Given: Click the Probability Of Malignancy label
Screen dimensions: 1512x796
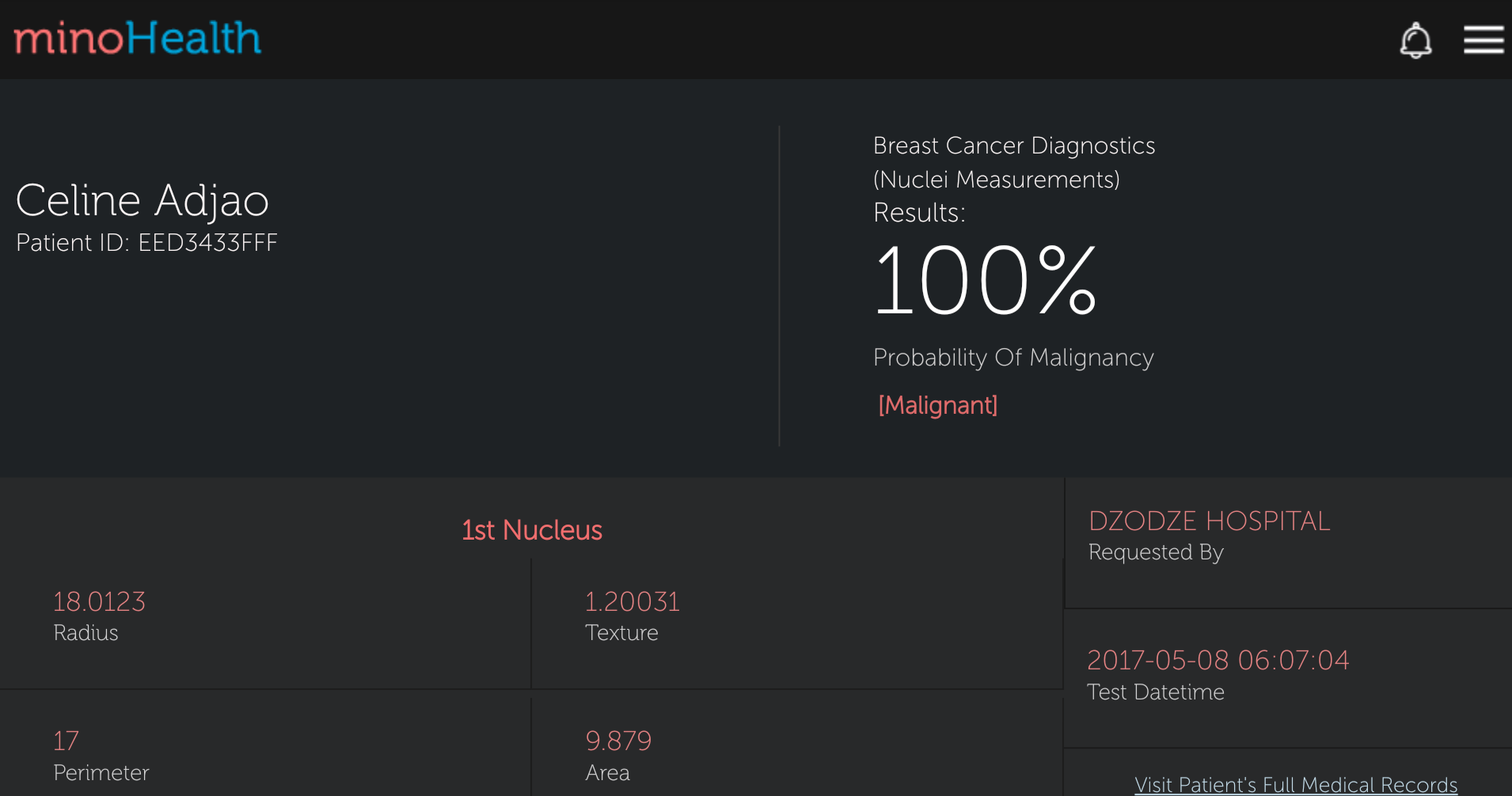Looking at the screenshot, I should (x=1013, y=358).
